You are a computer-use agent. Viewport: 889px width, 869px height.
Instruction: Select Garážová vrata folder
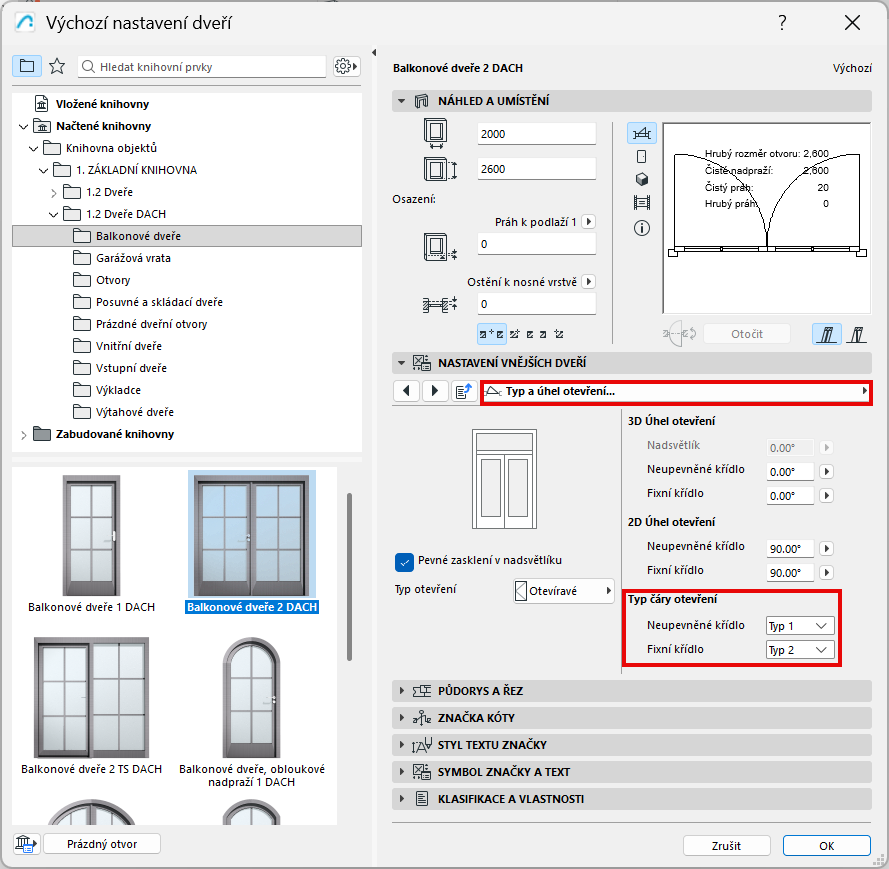[x=133, y=258]
